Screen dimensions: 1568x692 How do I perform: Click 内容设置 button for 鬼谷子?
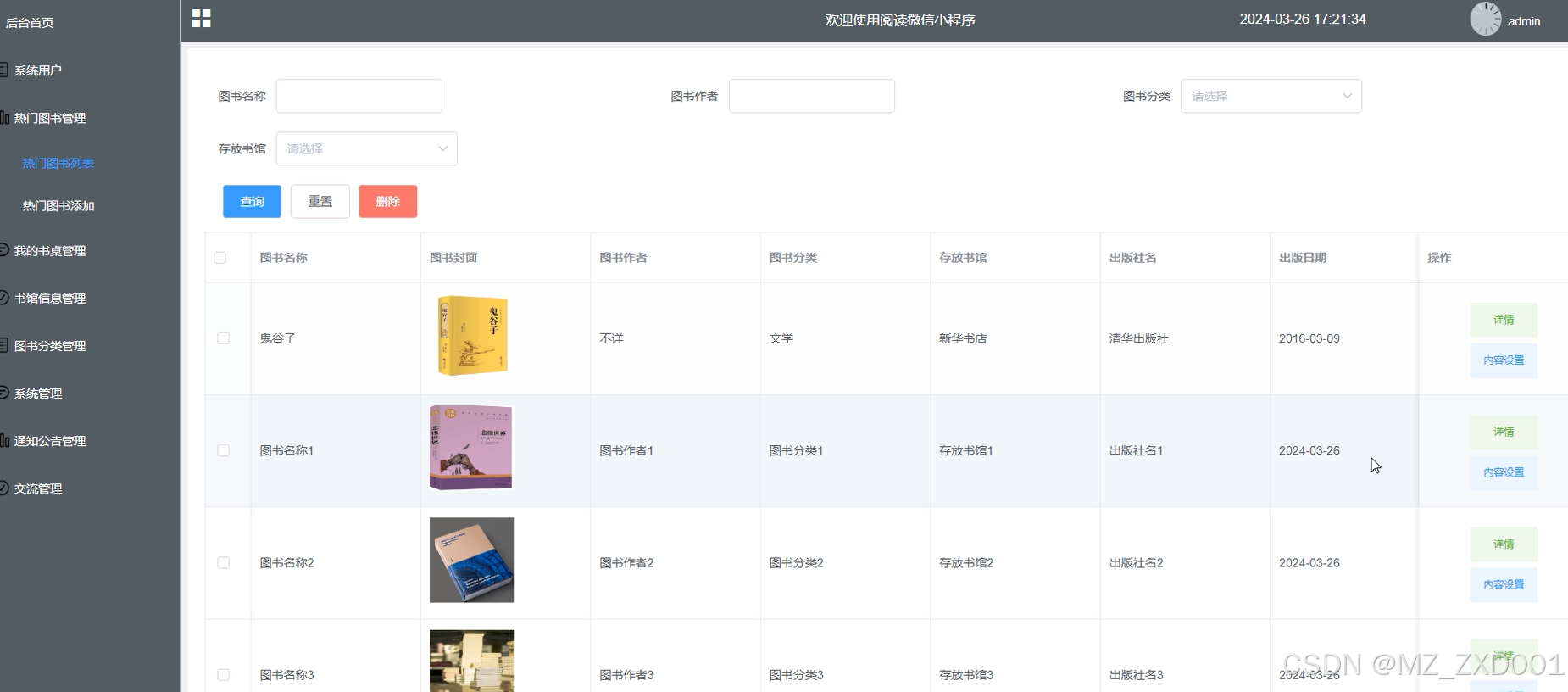click(1504, 360)
